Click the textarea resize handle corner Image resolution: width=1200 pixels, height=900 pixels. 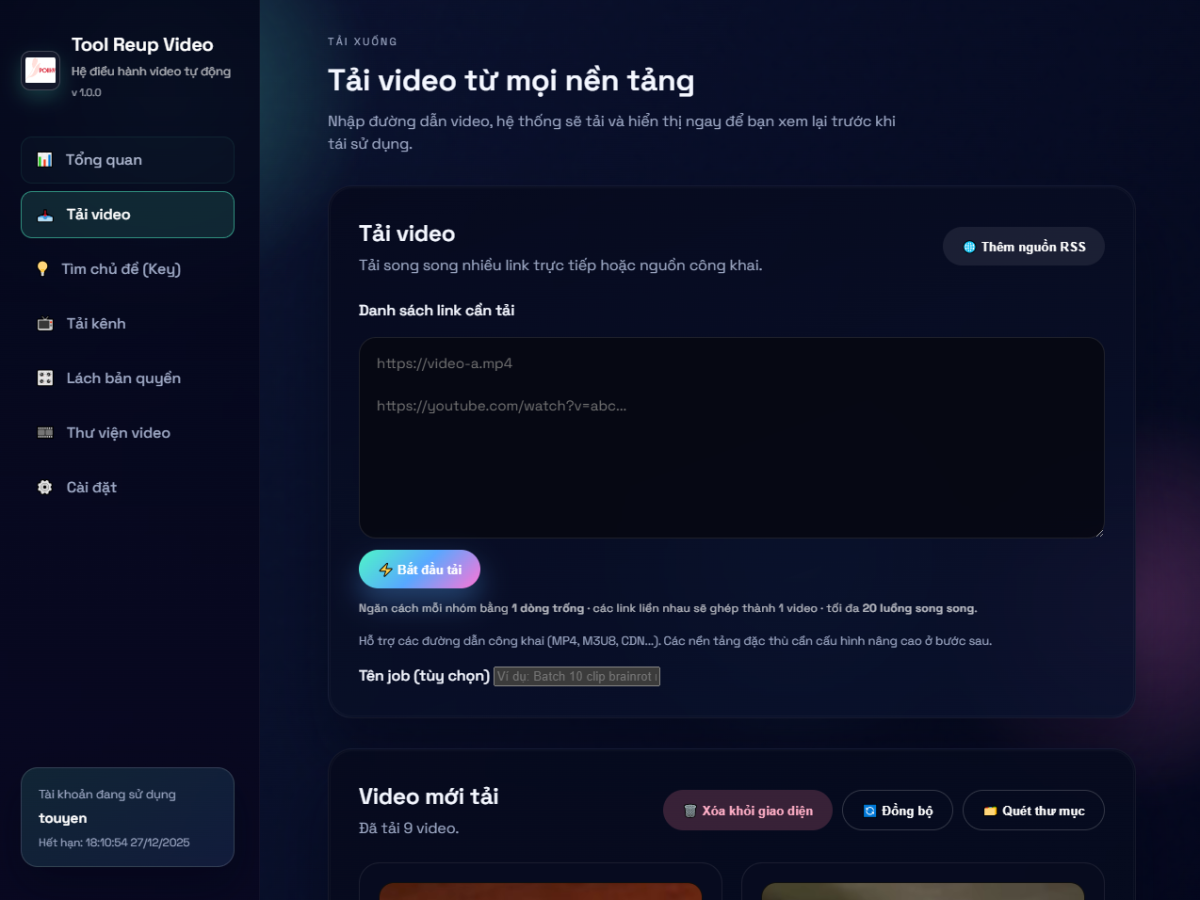pos(1099,532)
